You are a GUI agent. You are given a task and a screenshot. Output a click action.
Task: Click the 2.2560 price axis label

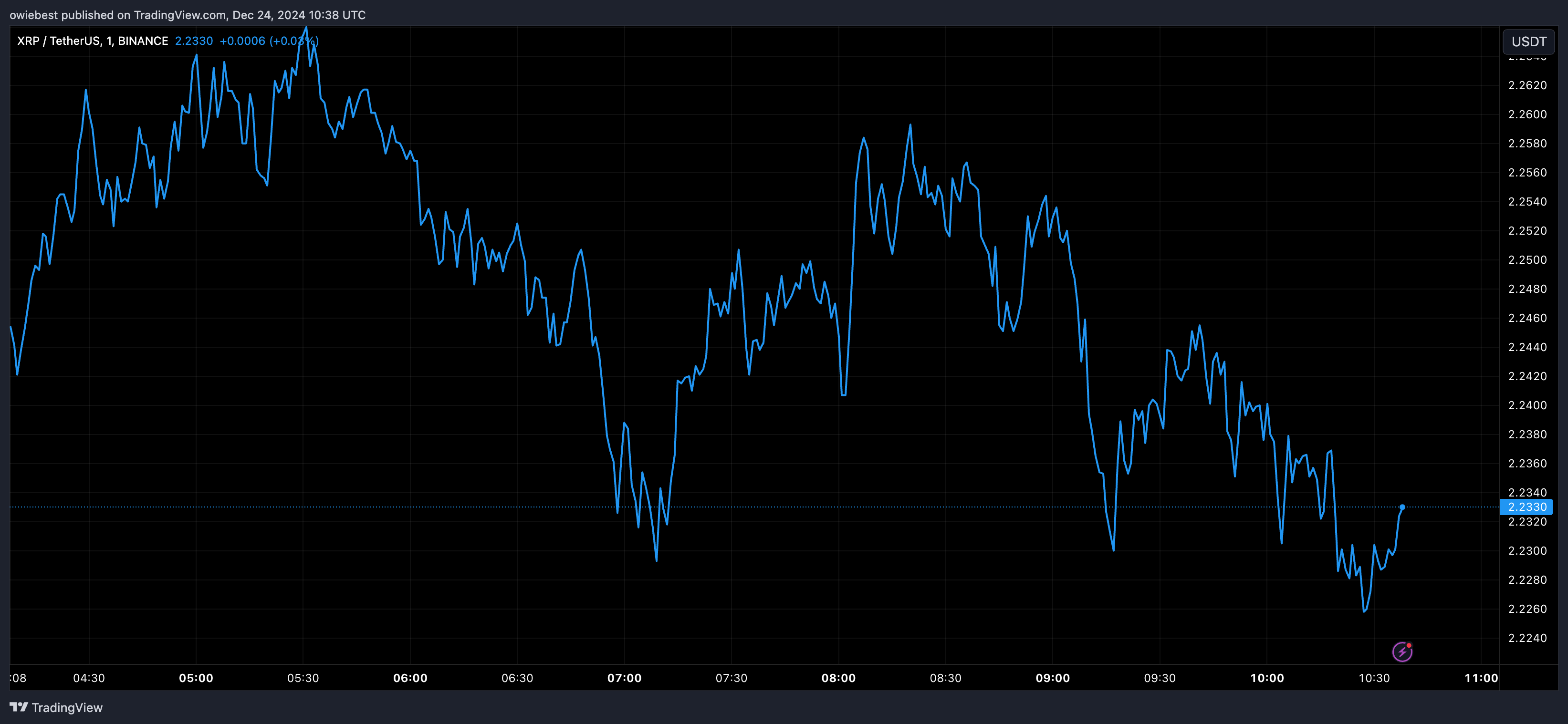coord(1527,173)
